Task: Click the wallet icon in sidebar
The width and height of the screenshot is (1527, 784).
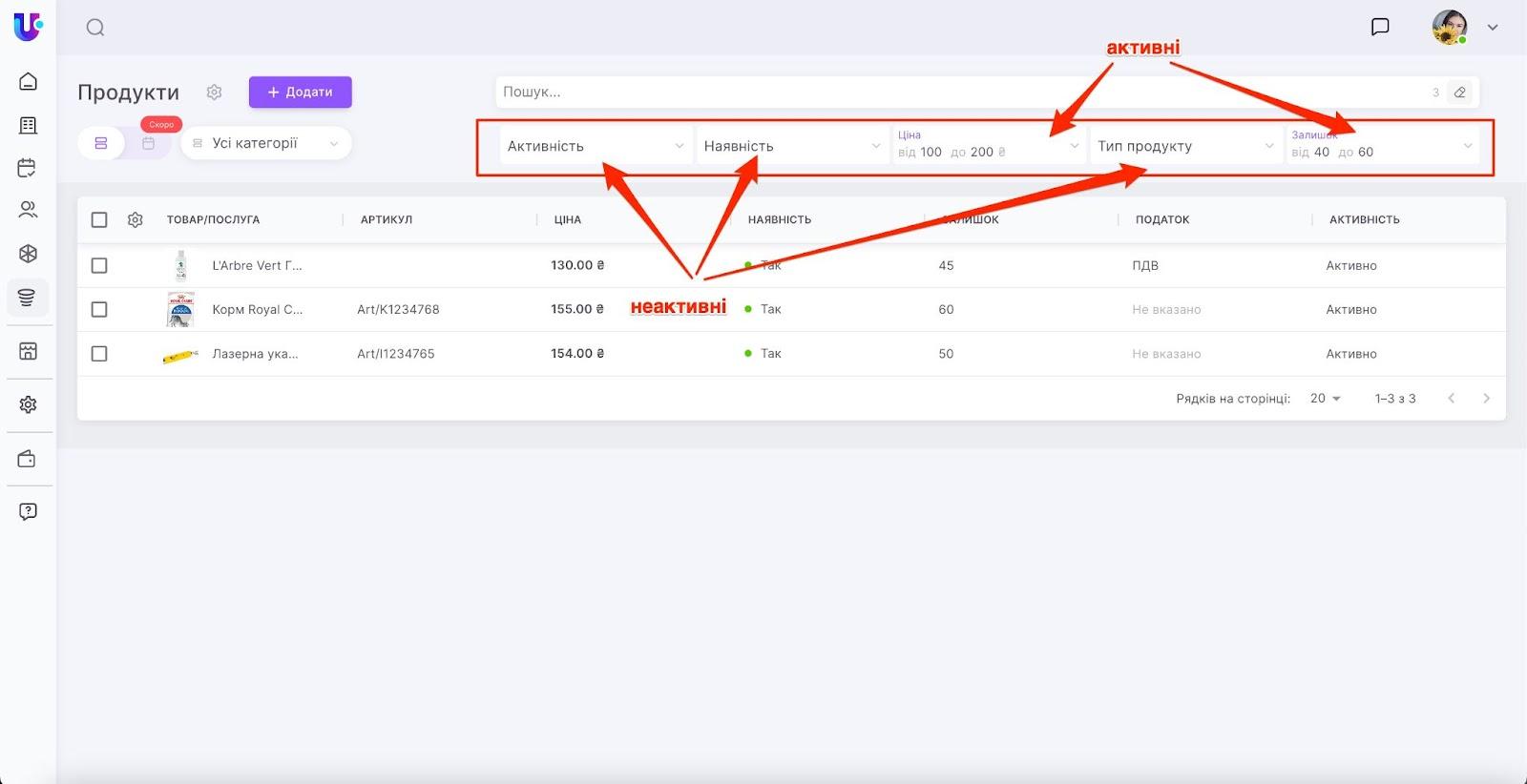Action: tap(28, 459)
